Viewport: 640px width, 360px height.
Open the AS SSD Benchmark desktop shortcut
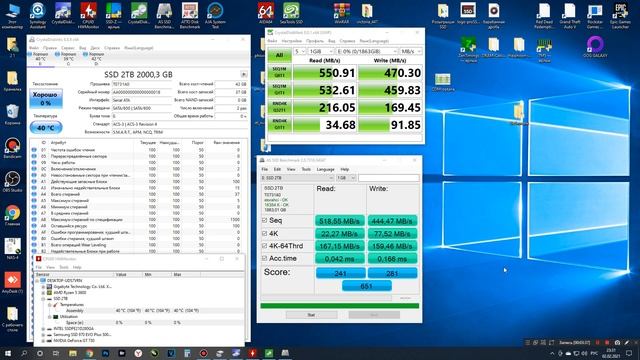(164, 16)
